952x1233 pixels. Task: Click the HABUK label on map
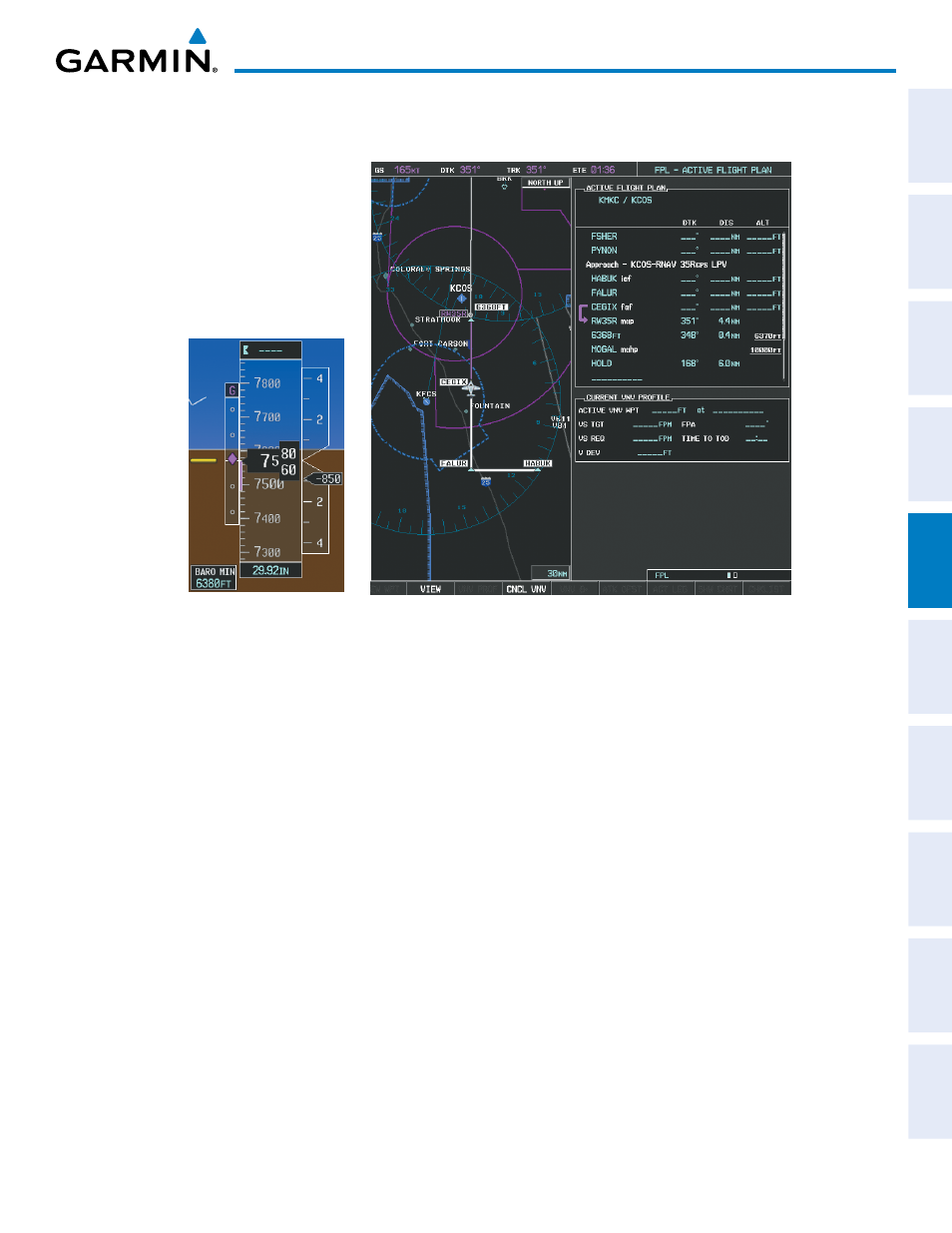tap(538, 463)
